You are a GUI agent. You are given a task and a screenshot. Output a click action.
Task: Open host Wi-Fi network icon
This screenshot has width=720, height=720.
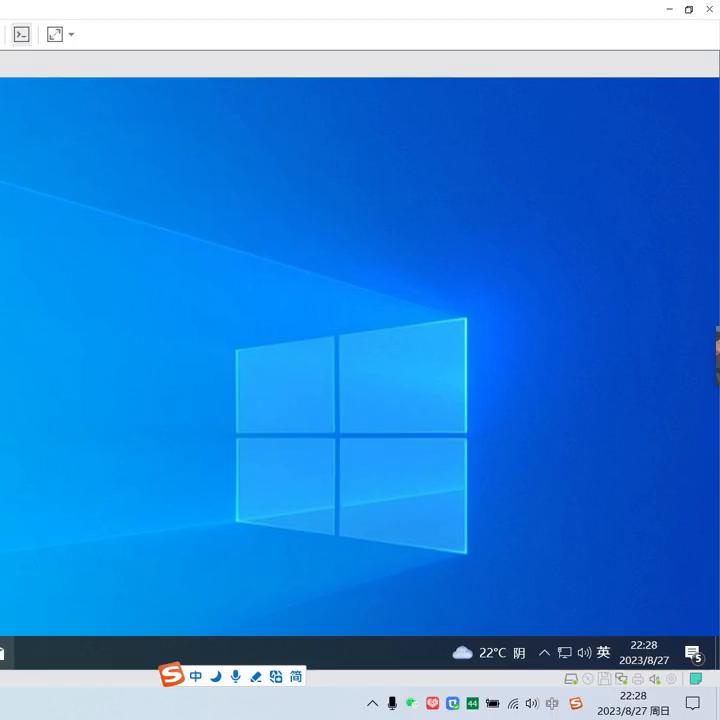tap(513, 703)
